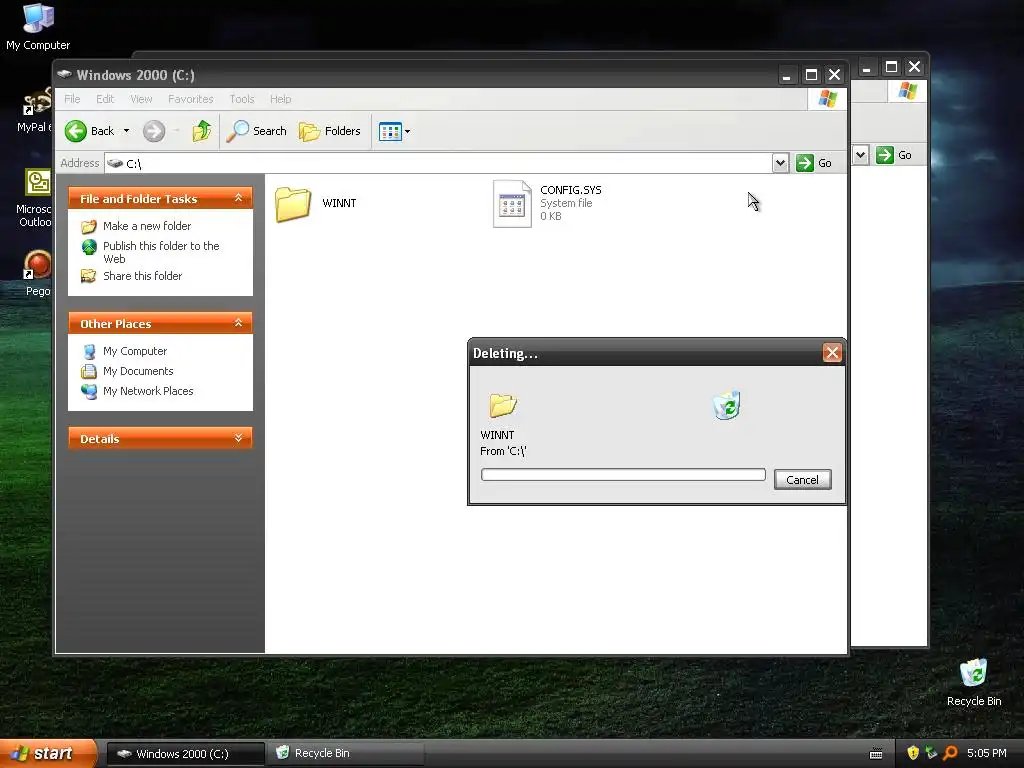Collapse the Other Places panel
Screen dimensions: 1024x768
click(238, 323)
